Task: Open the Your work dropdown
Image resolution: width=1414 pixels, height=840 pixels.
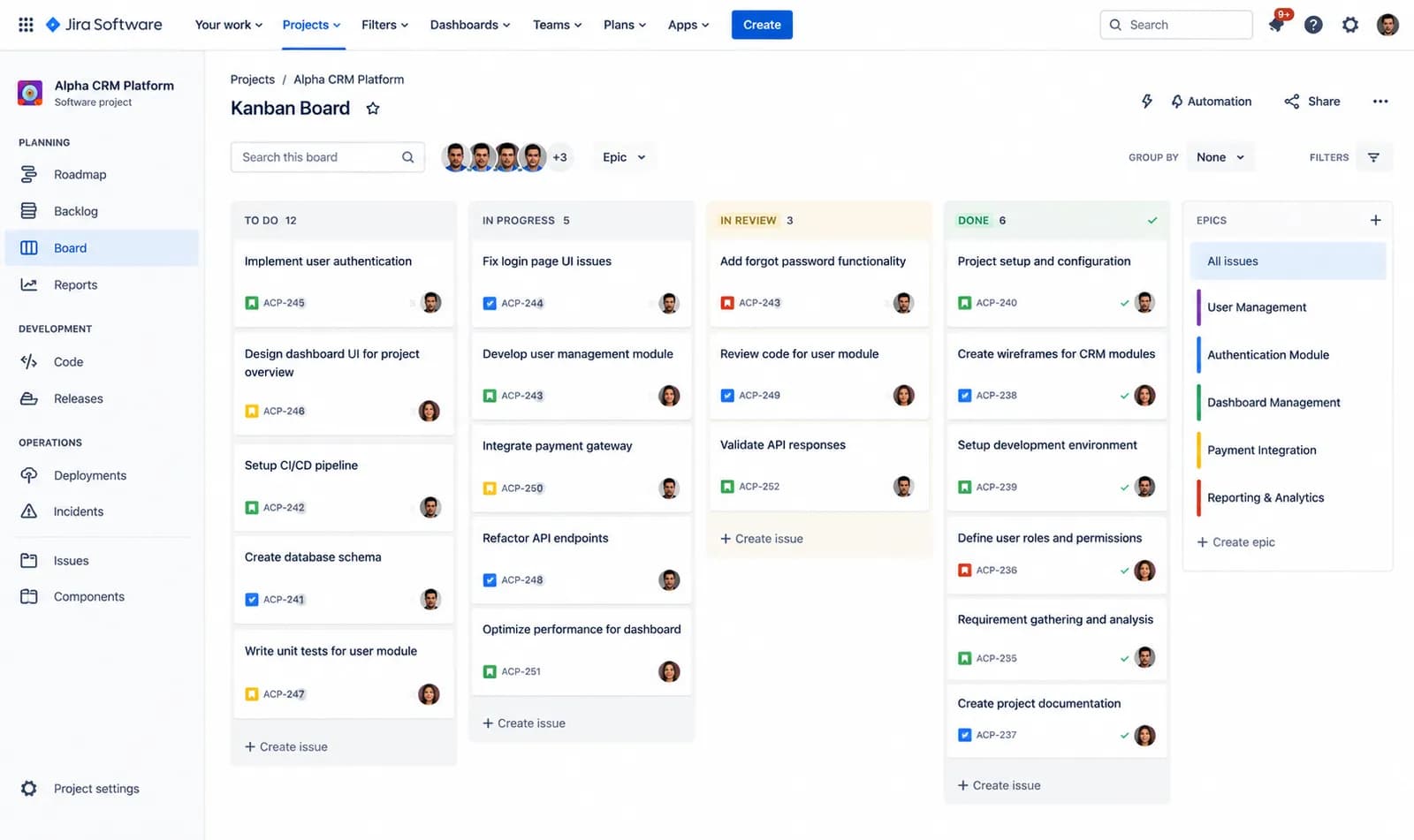Action: (x=229, y=25)
